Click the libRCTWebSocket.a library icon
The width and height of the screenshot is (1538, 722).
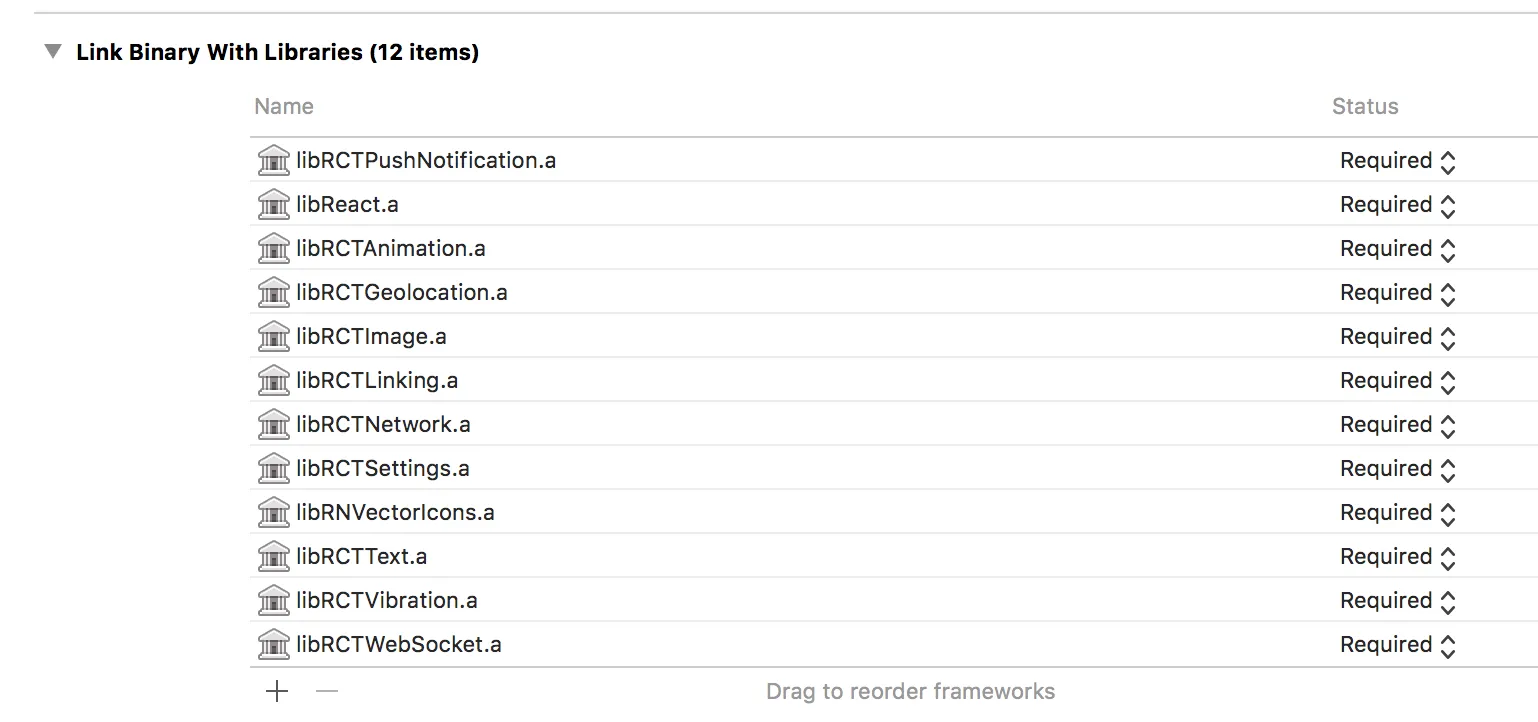pyautogui.click(x=273, y=645)
